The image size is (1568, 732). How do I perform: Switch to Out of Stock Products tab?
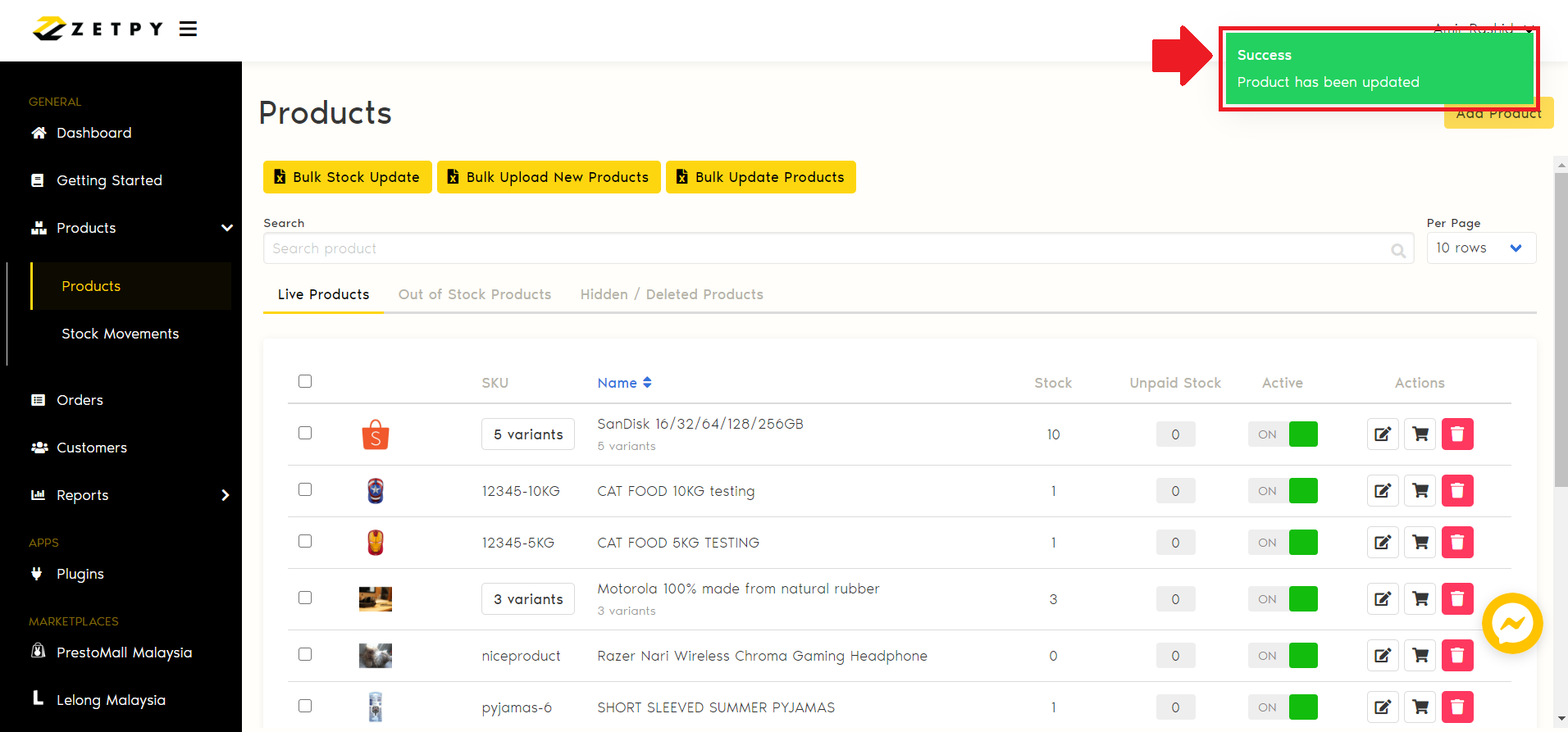[x=474, y=294]
